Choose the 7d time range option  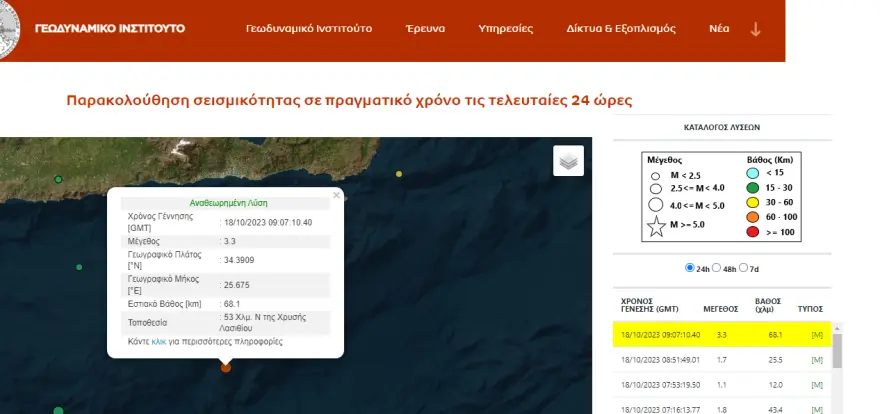(744, 268)
